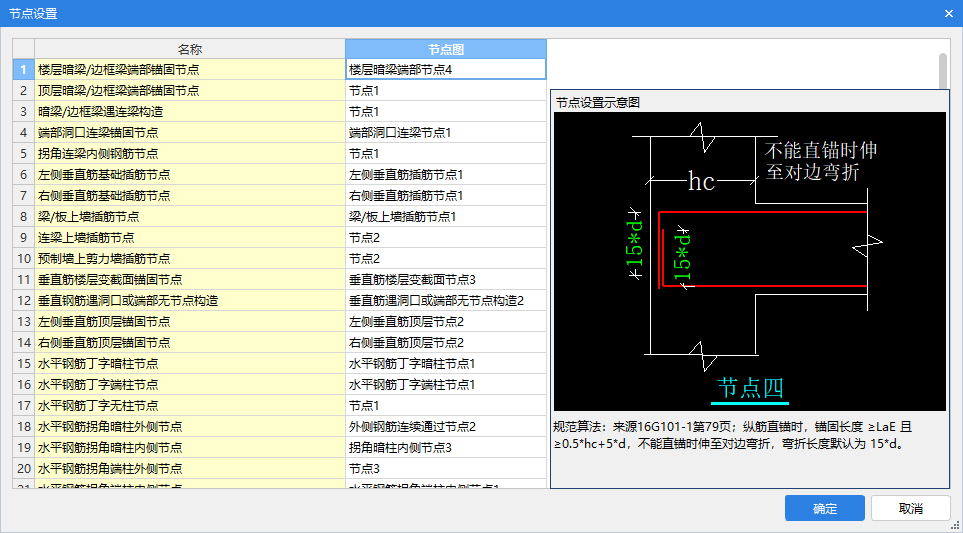The width and height of the screenshot is (963, 533).
Task: Close the 节点设置 dialog
Action: coord(949,14)
